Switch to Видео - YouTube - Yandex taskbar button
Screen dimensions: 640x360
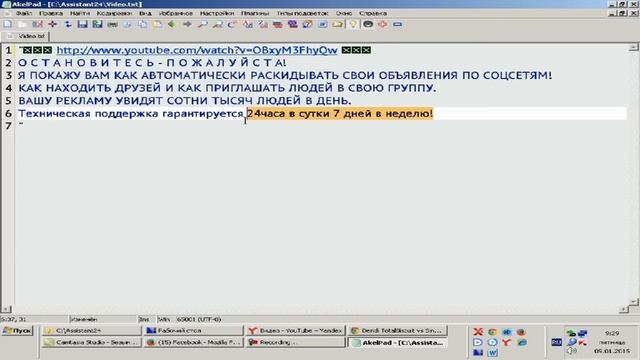tap(296, 331)
